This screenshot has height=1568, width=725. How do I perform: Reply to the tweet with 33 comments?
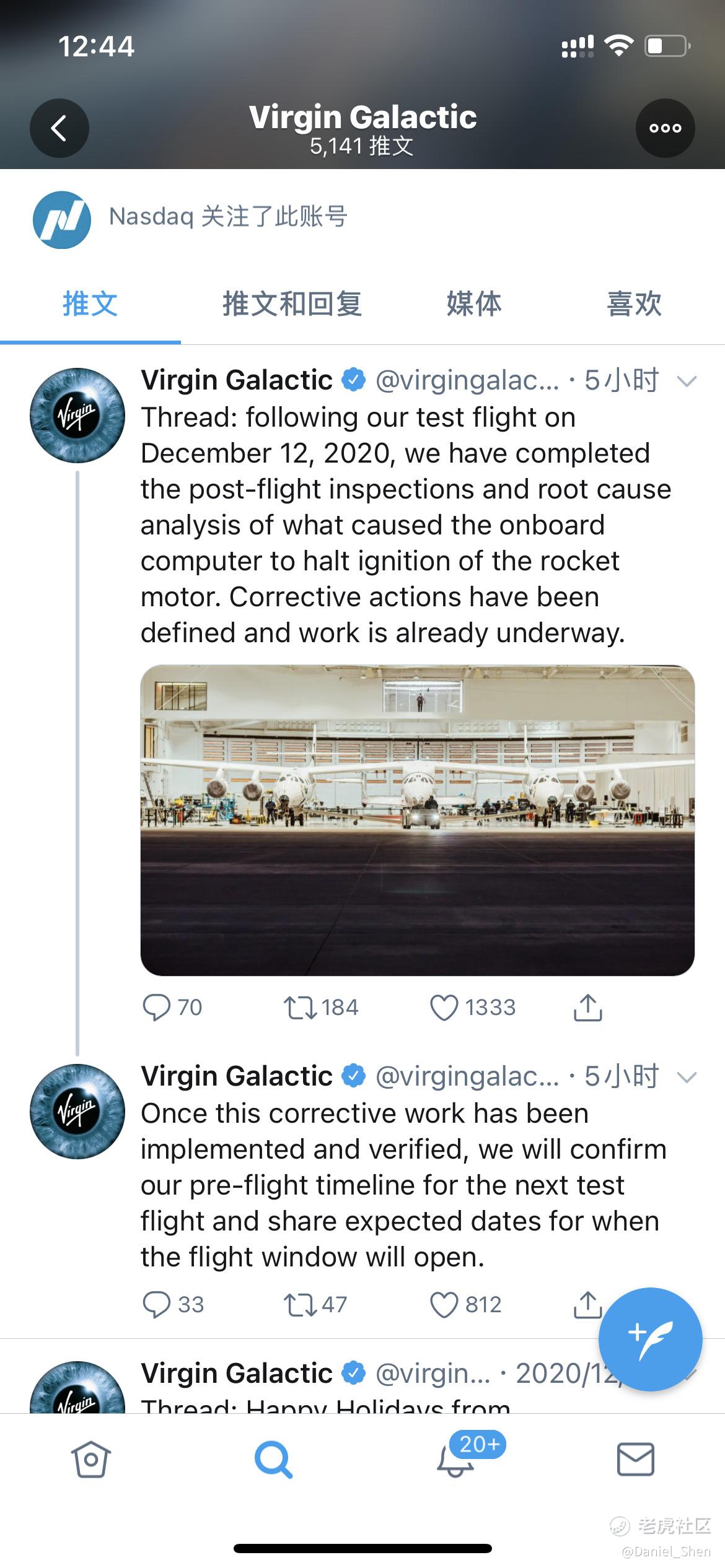tap(156, 1305)
